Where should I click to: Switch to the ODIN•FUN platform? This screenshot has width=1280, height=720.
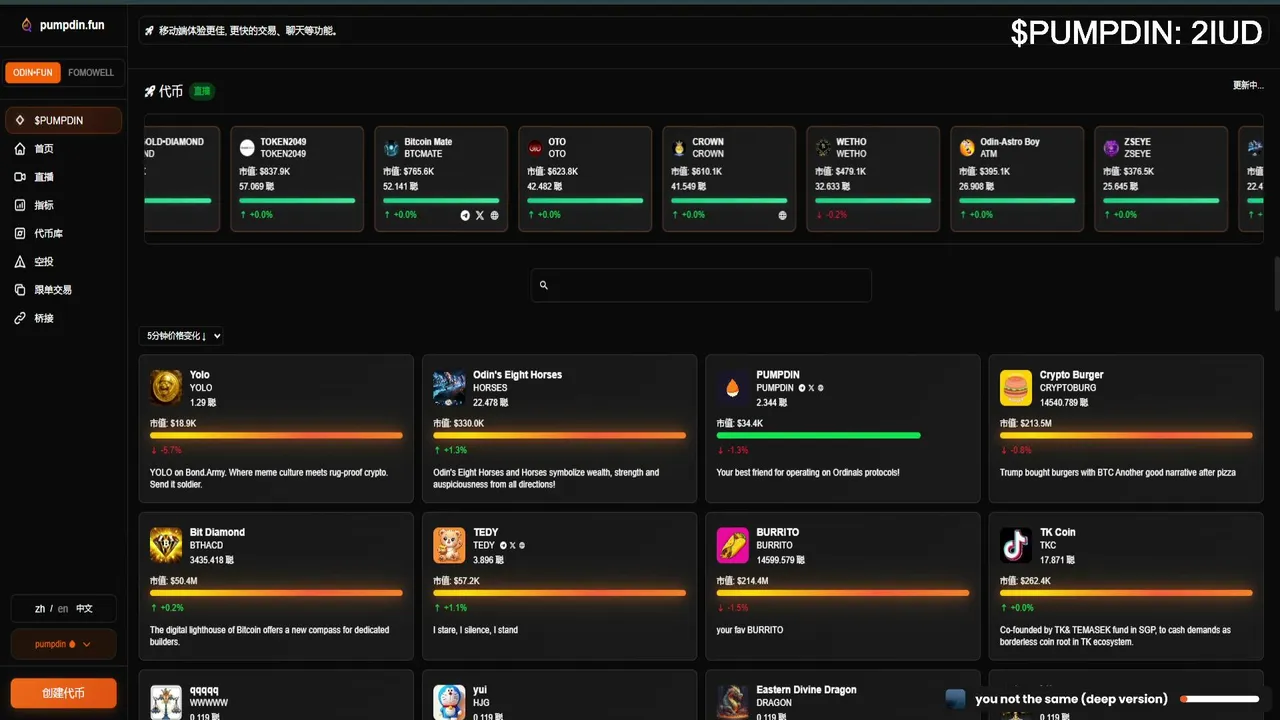33,73
